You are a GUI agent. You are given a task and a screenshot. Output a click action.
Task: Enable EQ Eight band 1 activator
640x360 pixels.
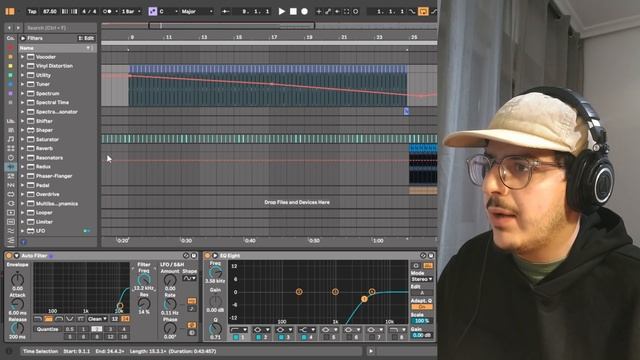tap(236, 338)
